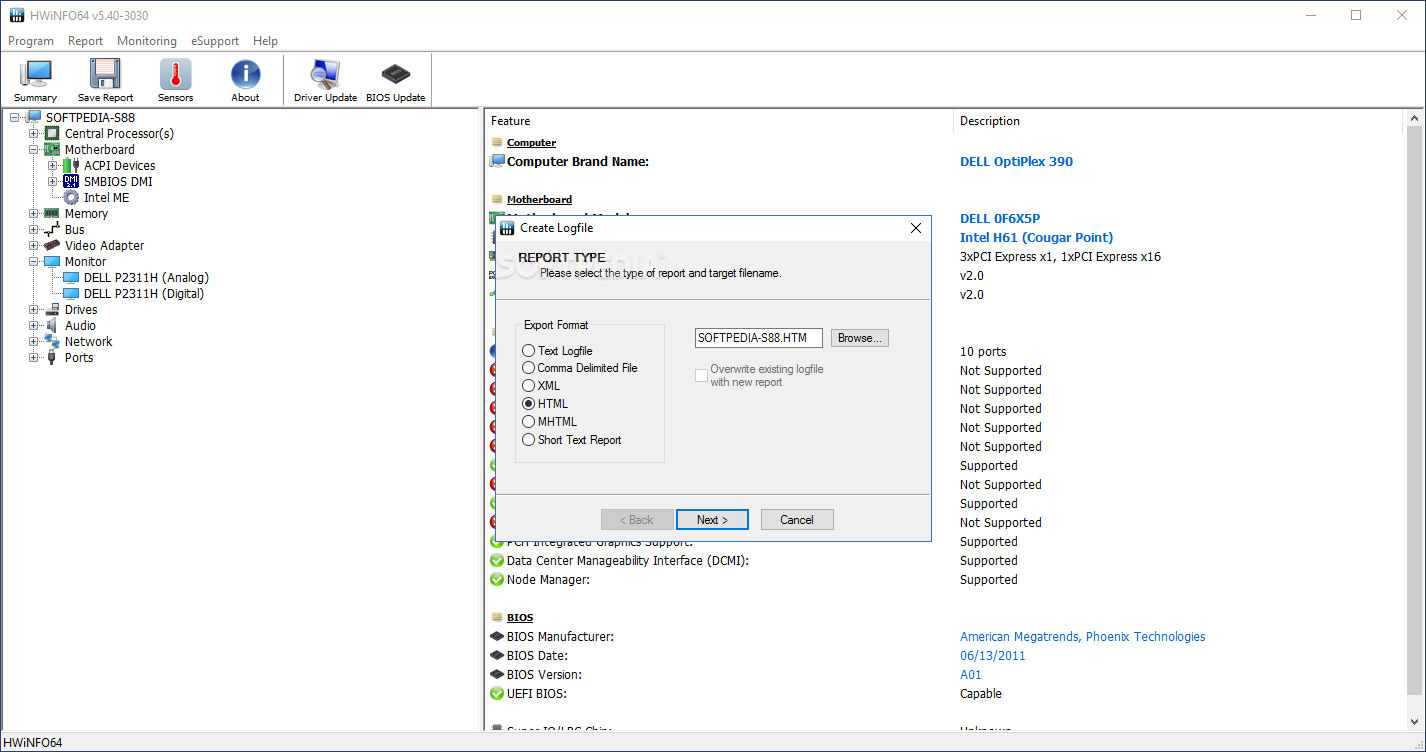This screenshot has height=752, width=1426.
Task: Select SMBIOS DMI icon
Action: 71,181
